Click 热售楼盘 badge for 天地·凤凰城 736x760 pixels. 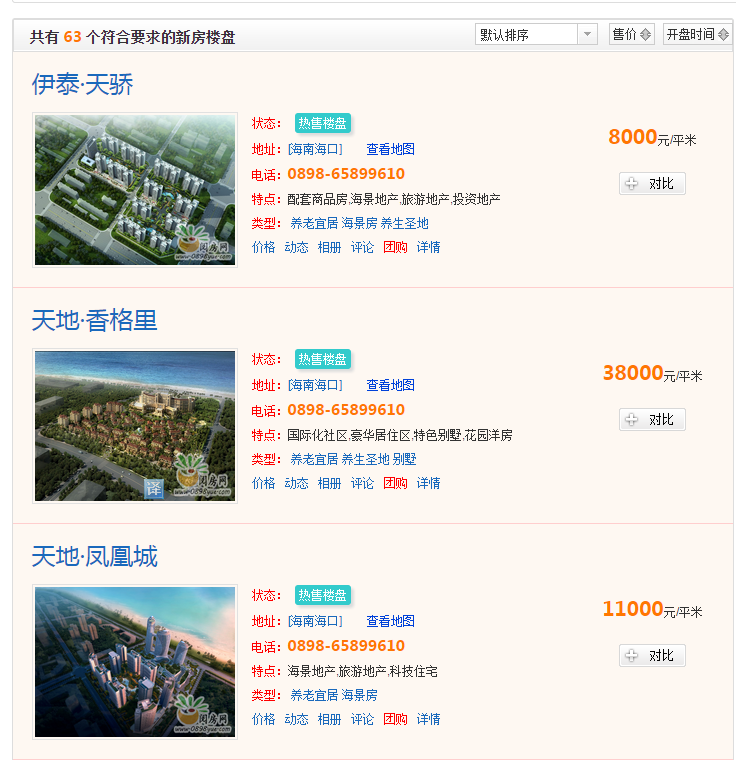click(322, 595)
